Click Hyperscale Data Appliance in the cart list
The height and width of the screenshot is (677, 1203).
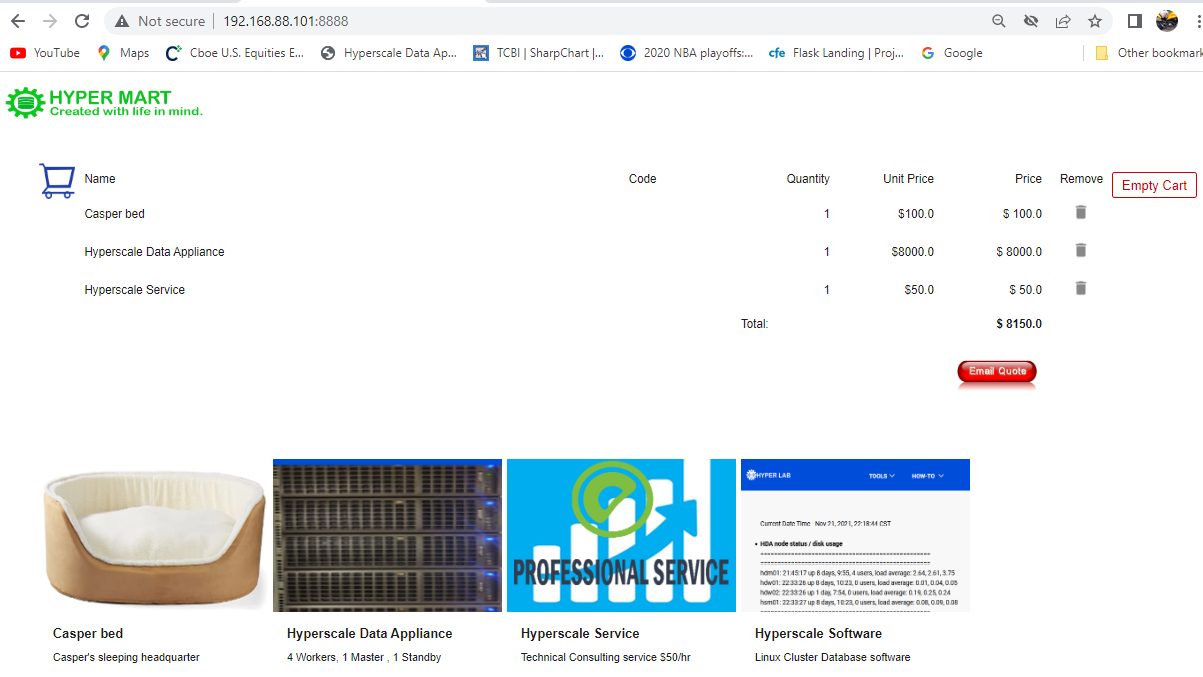pyautogui.click(x=155, y=252)
